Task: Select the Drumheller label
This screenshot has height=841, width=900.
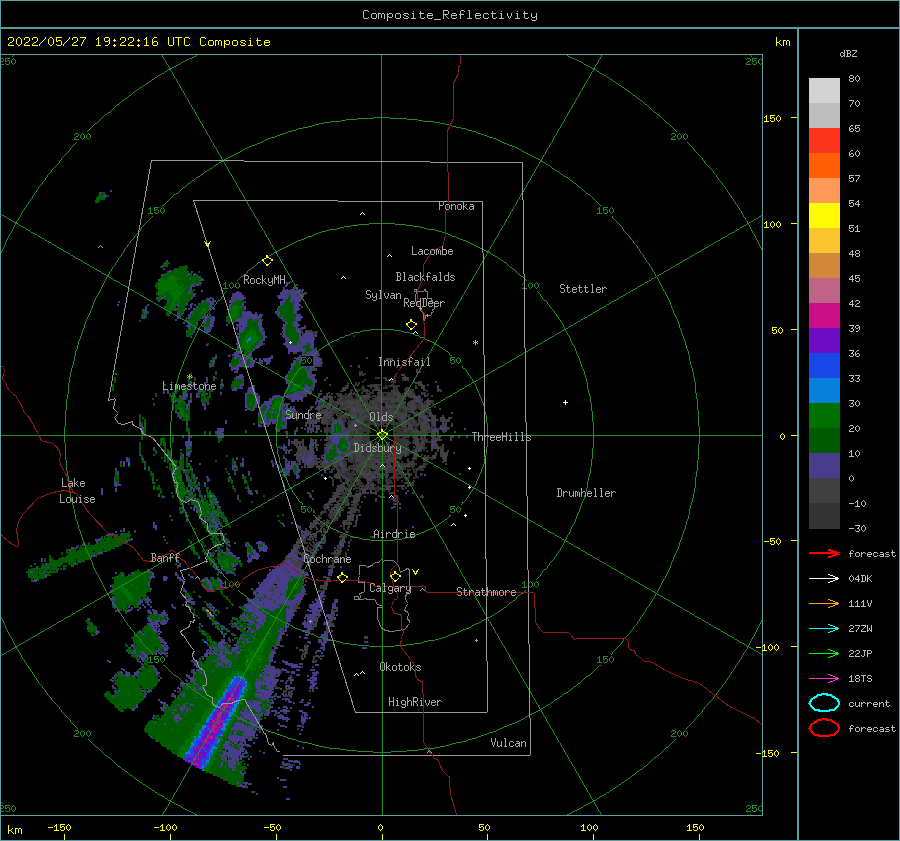Action: (586, 493)
